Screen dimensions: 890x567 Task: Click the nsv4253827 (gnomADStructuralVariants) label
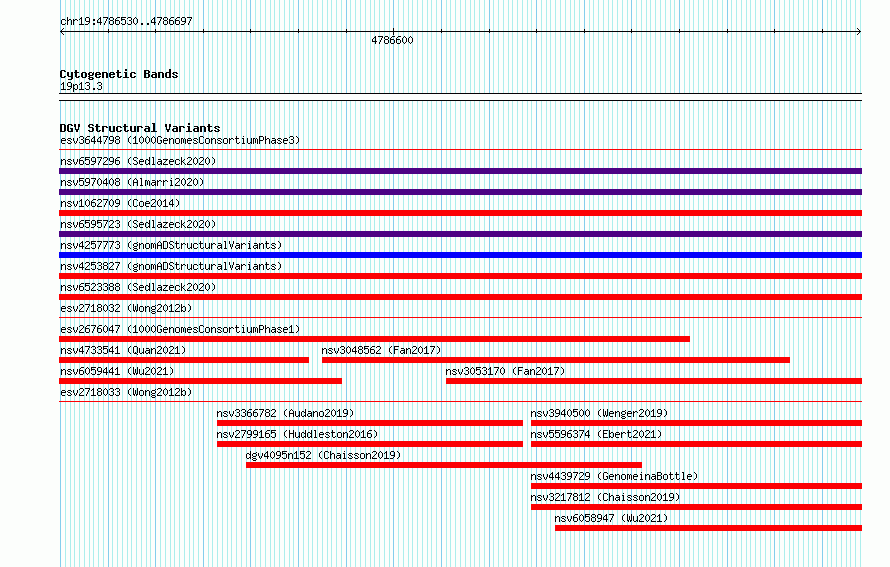pyautogui.click(x=171, y=266)
